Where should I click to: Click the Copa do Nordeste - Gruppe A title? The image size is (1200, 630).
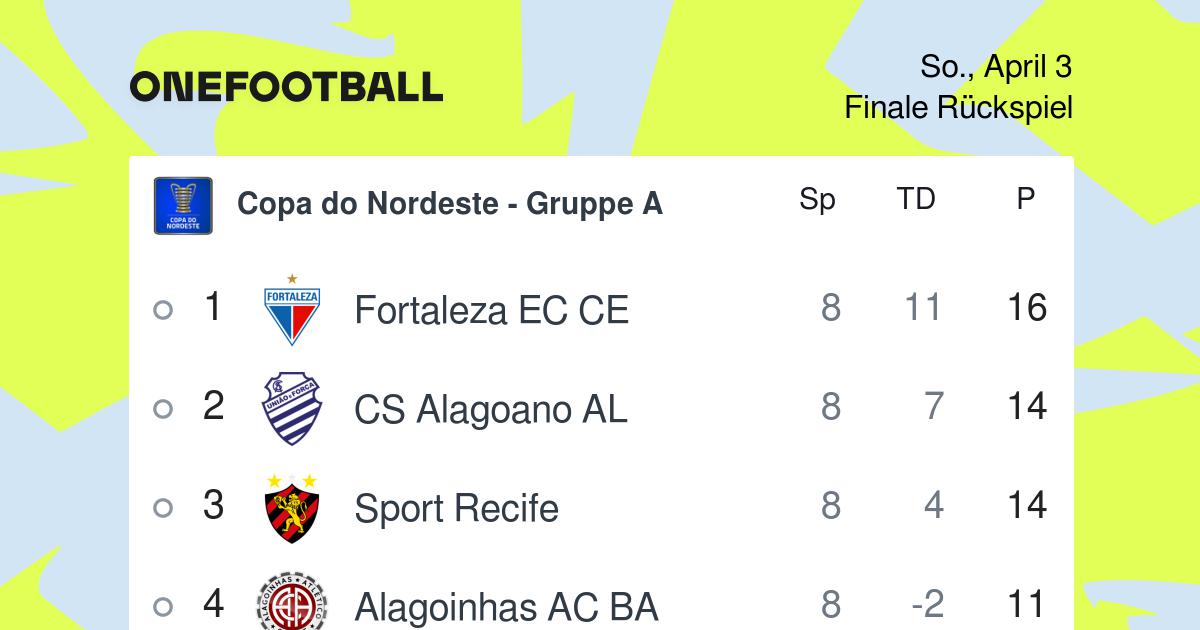(450, 204)
